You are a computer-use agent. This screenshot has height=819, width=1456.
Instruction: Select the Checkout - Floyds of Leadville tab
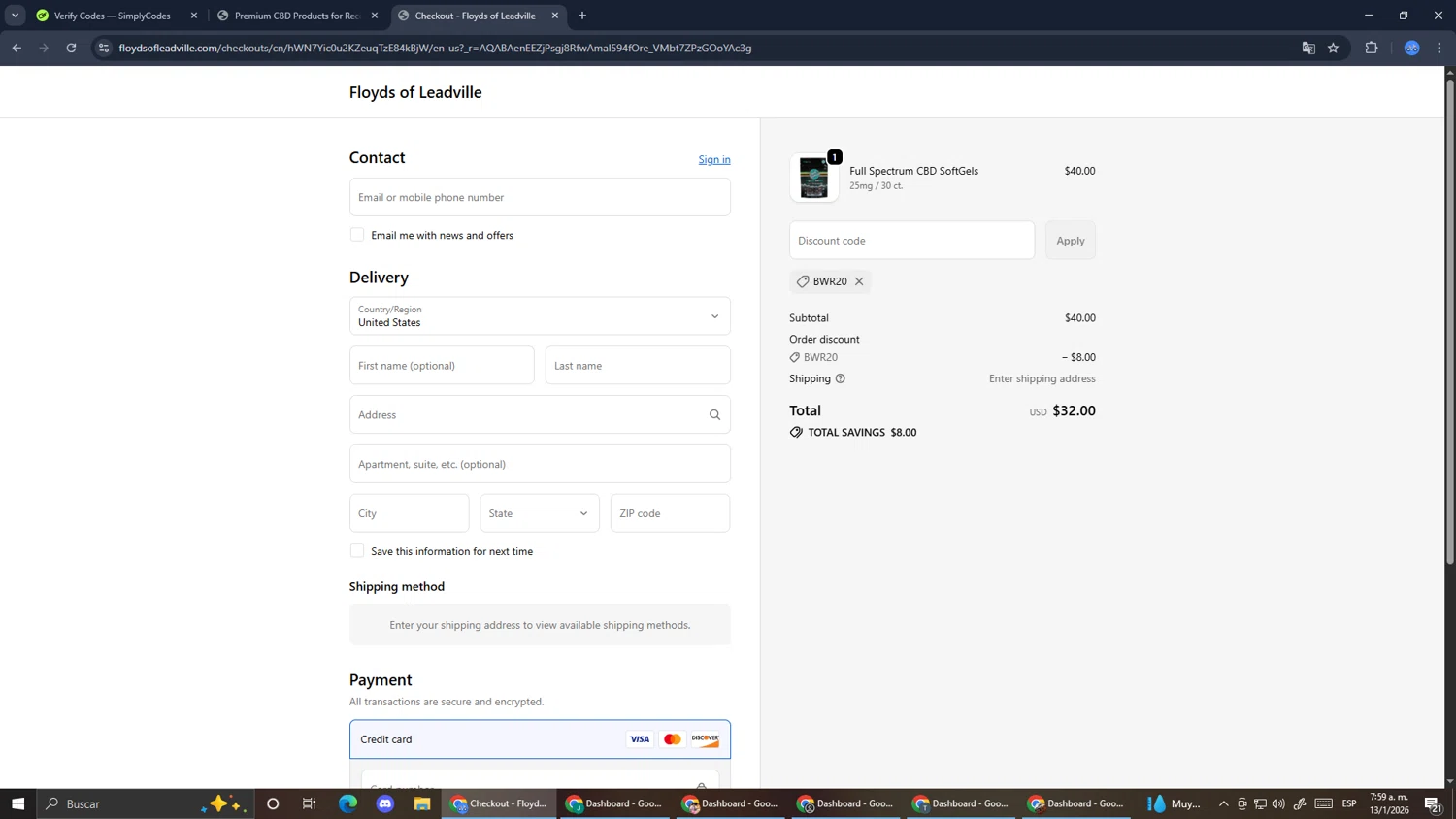point(476,16)
